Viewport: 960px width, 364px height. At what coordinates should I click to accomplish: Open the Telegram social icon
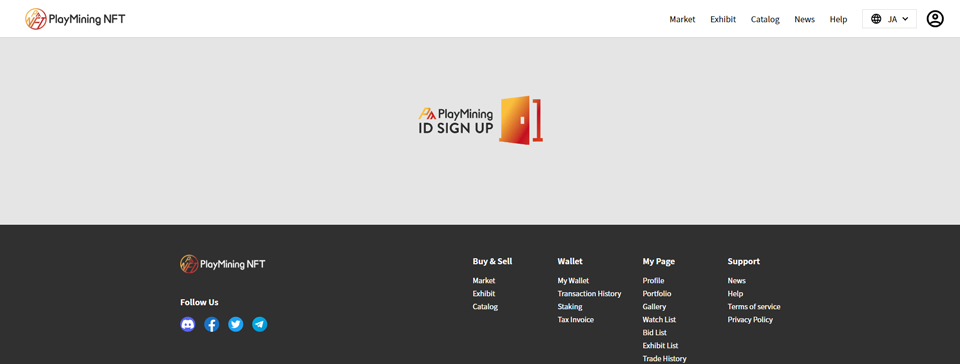coord(260,324)
